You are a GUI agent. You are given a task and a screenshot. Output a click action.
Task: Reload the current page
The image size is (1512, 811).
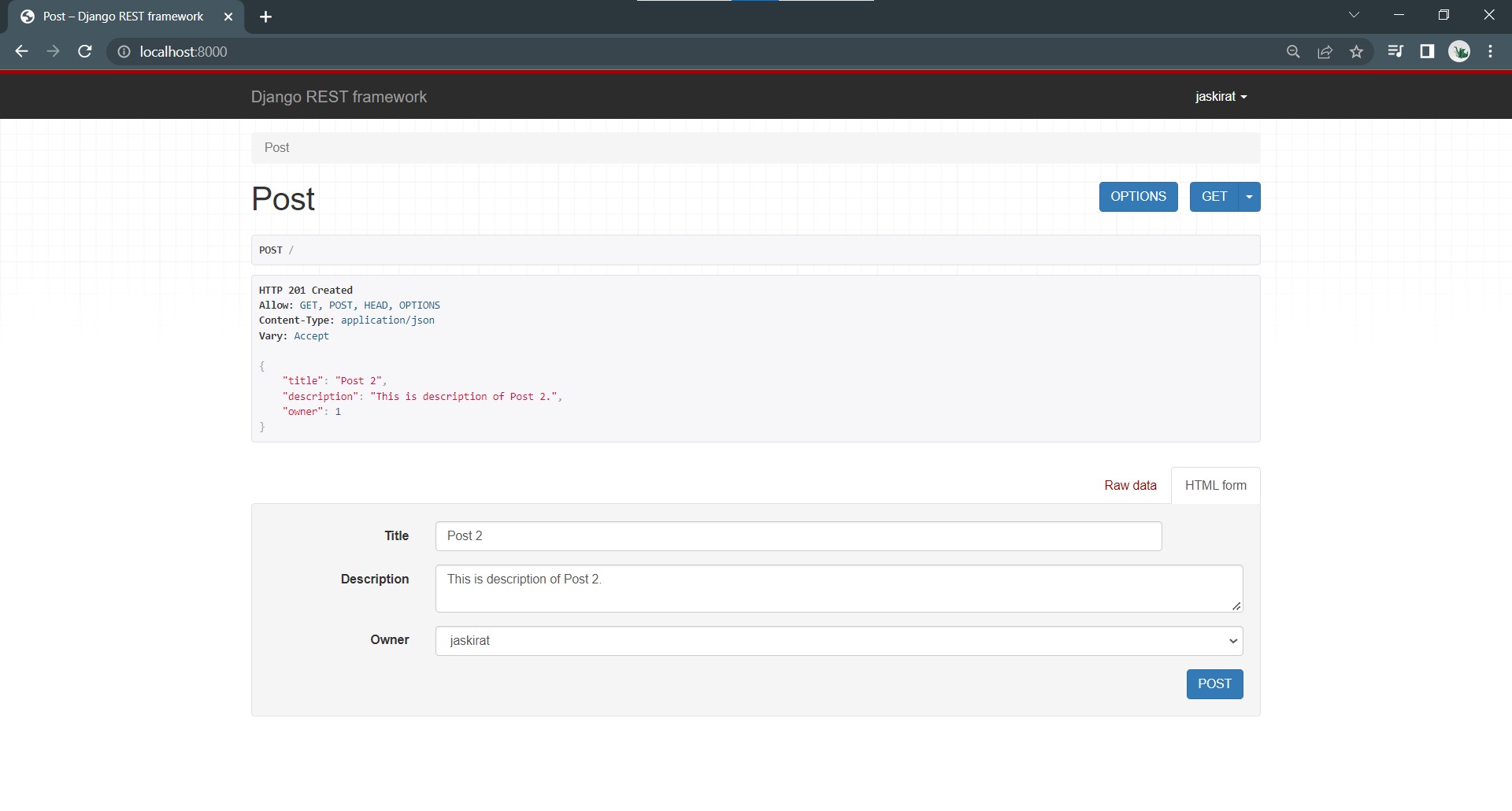point(85,51)
